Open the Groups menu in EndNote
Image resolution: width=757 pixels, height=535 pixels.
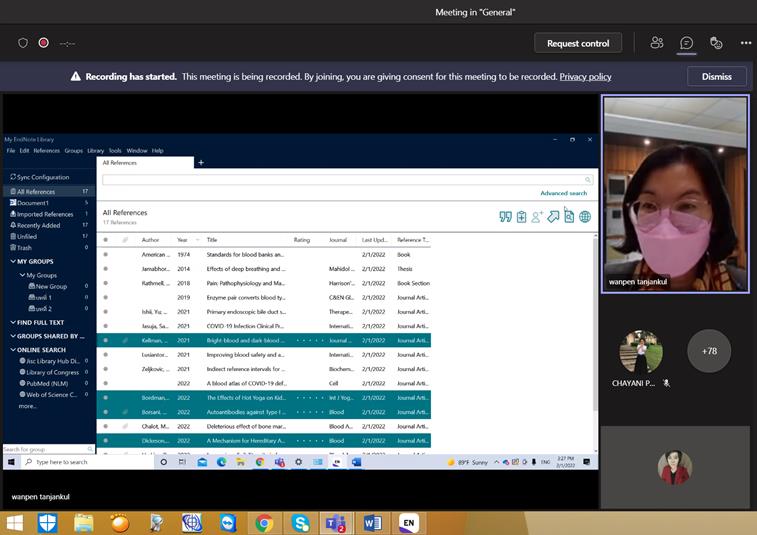(x=73, y=151)
